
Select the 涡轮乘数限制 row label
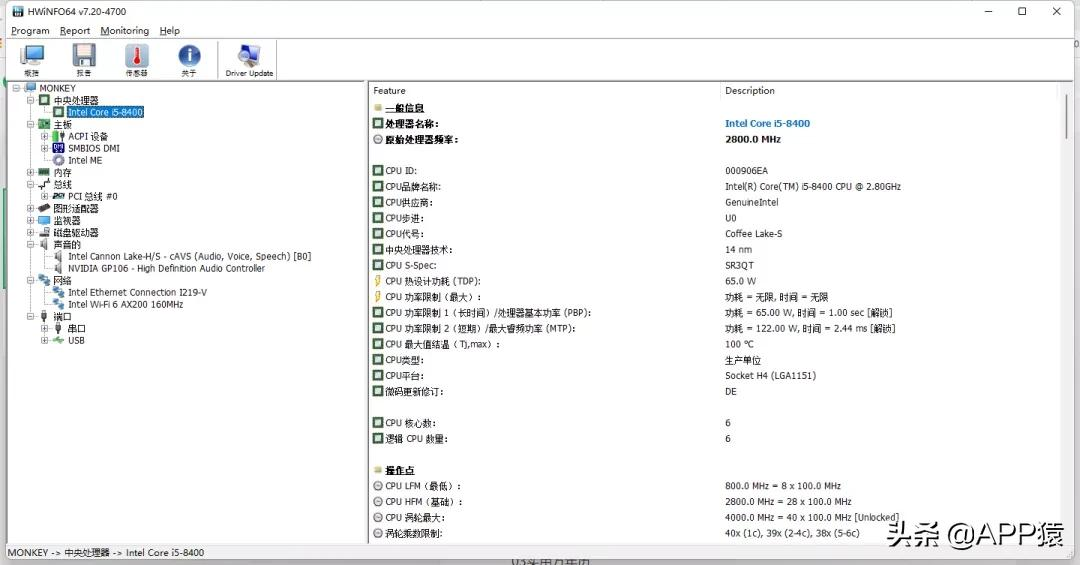click(414, 533)
